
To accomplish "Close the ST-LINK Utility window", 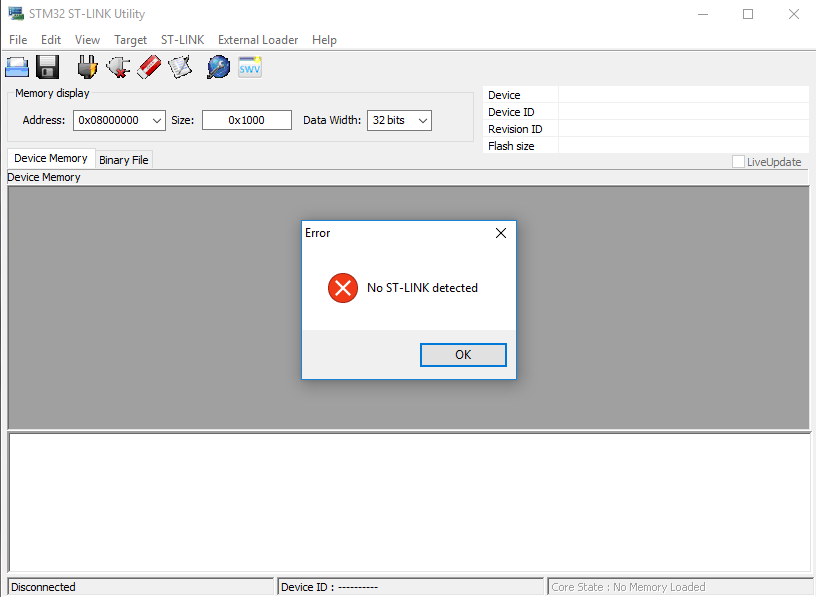I will click(794, 14).
